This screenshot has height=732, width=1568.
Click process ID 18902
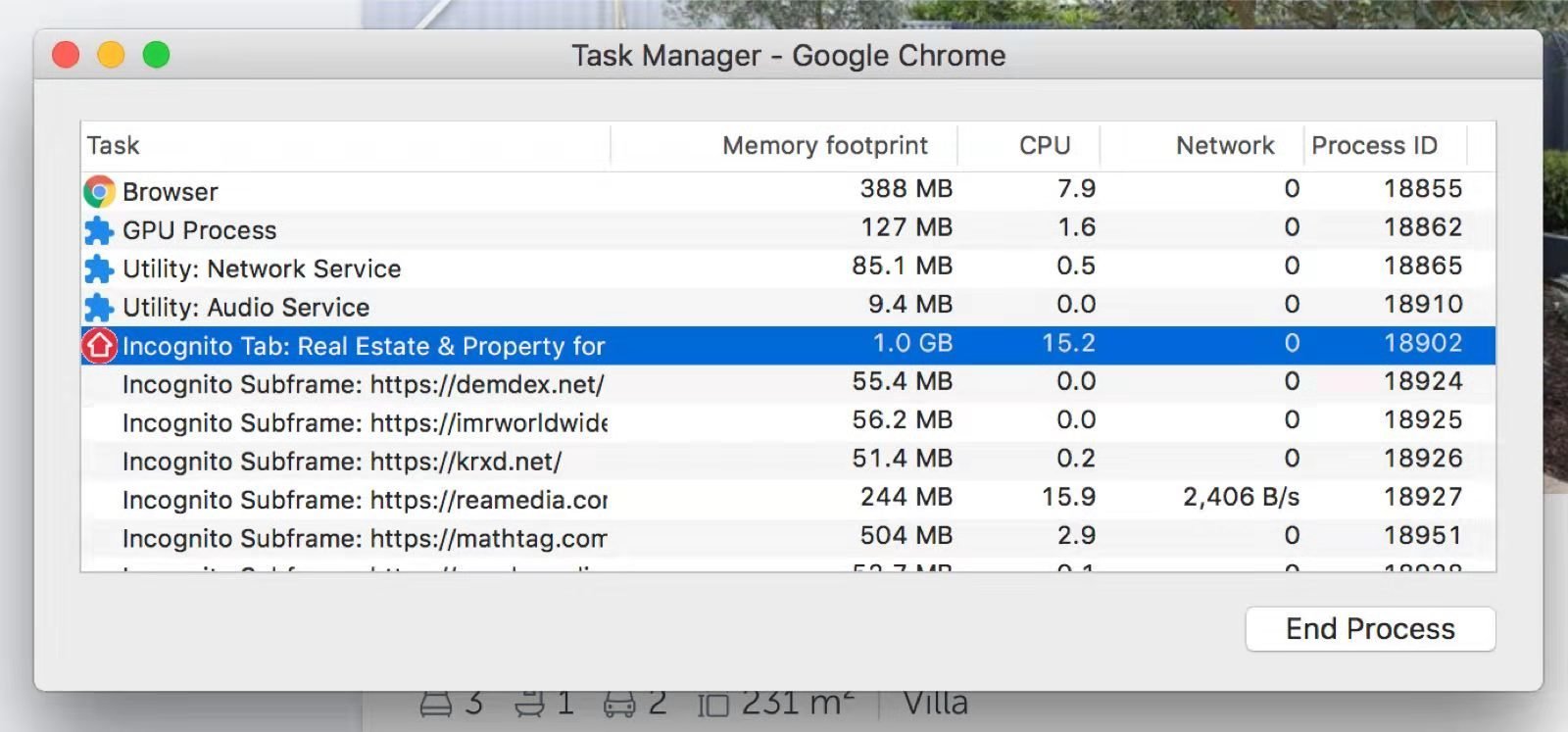click(x=1423, y=343)
